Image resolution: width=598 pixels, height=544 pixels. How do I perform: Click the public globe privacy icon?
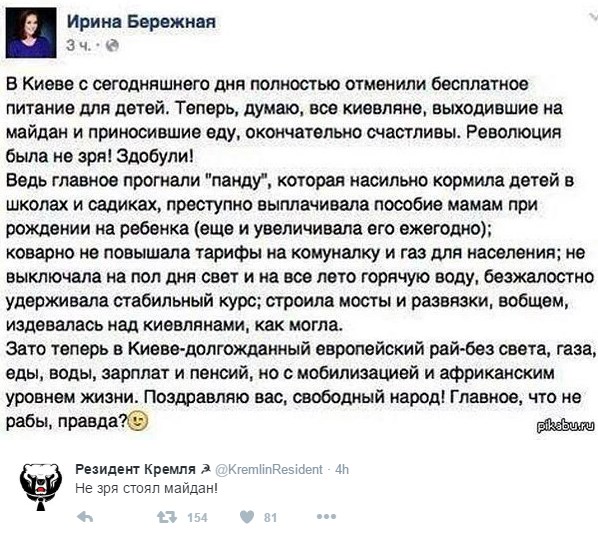tap(112, 46)
